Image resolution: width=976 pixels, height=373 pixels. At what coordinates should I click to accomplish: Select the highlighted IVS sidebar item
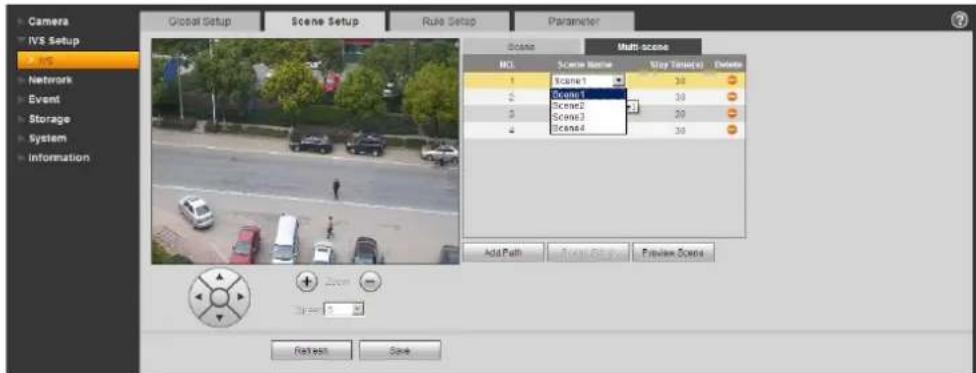coord(77,60)
